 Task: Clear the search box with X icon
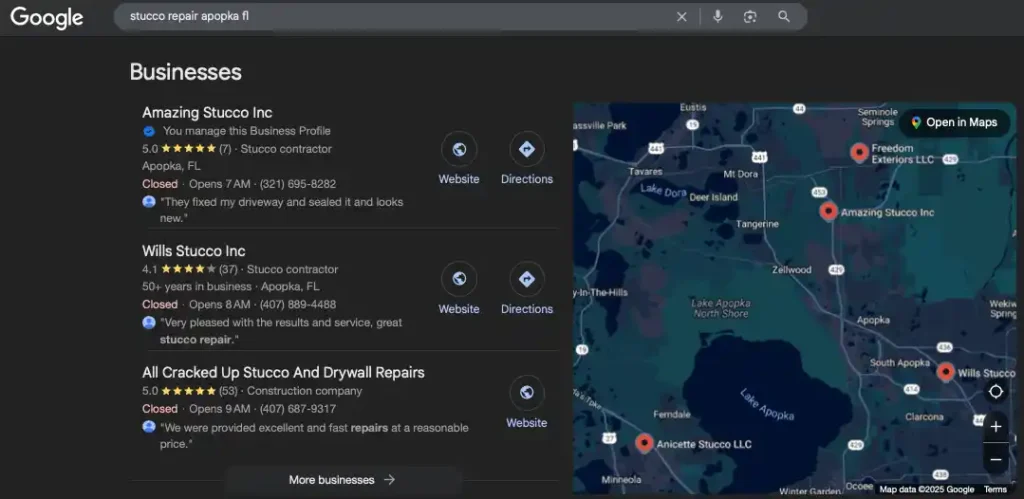[682, 17]
